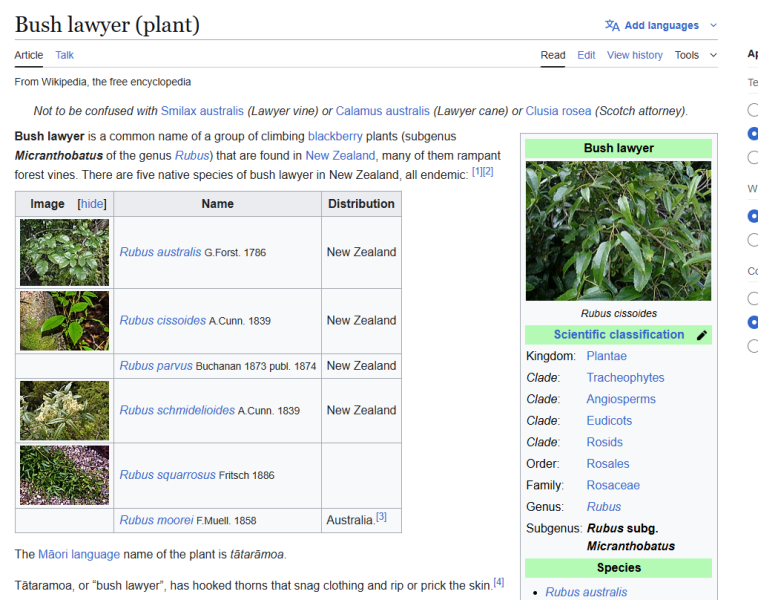Click the pencil edit icon beside Scientific classification

pyautogui.click(x=702, y=335)
